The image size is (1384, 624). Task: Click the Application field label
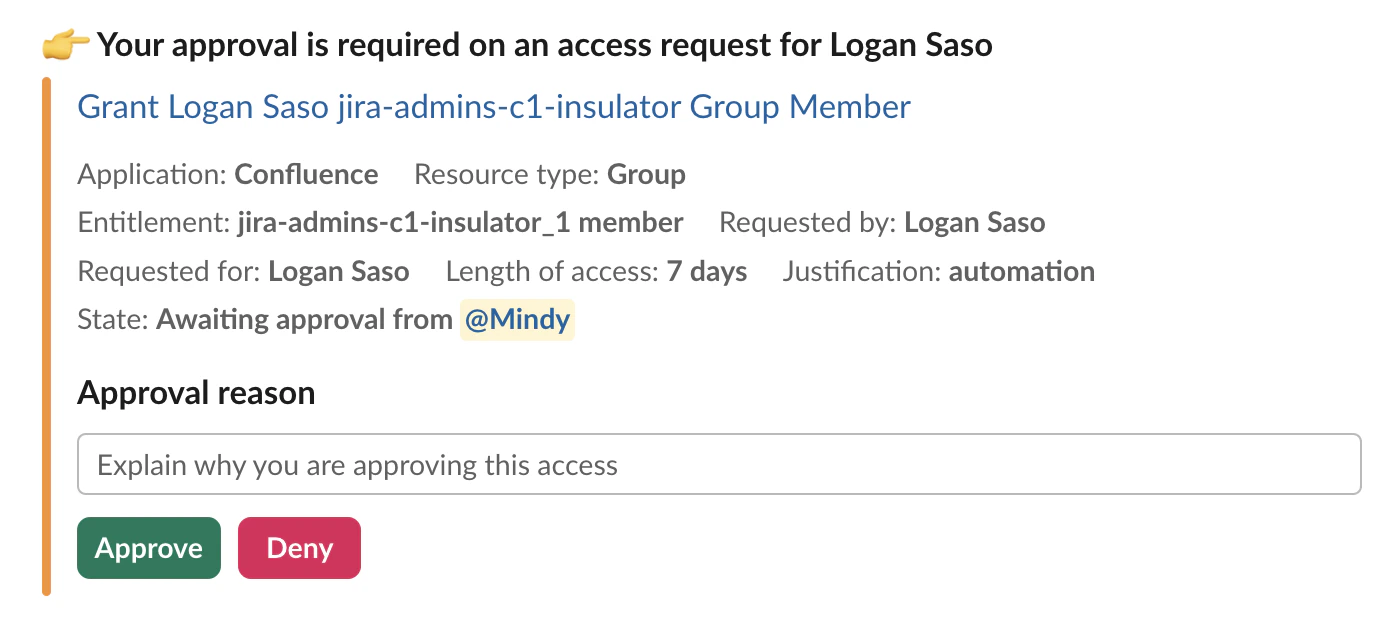152,175
